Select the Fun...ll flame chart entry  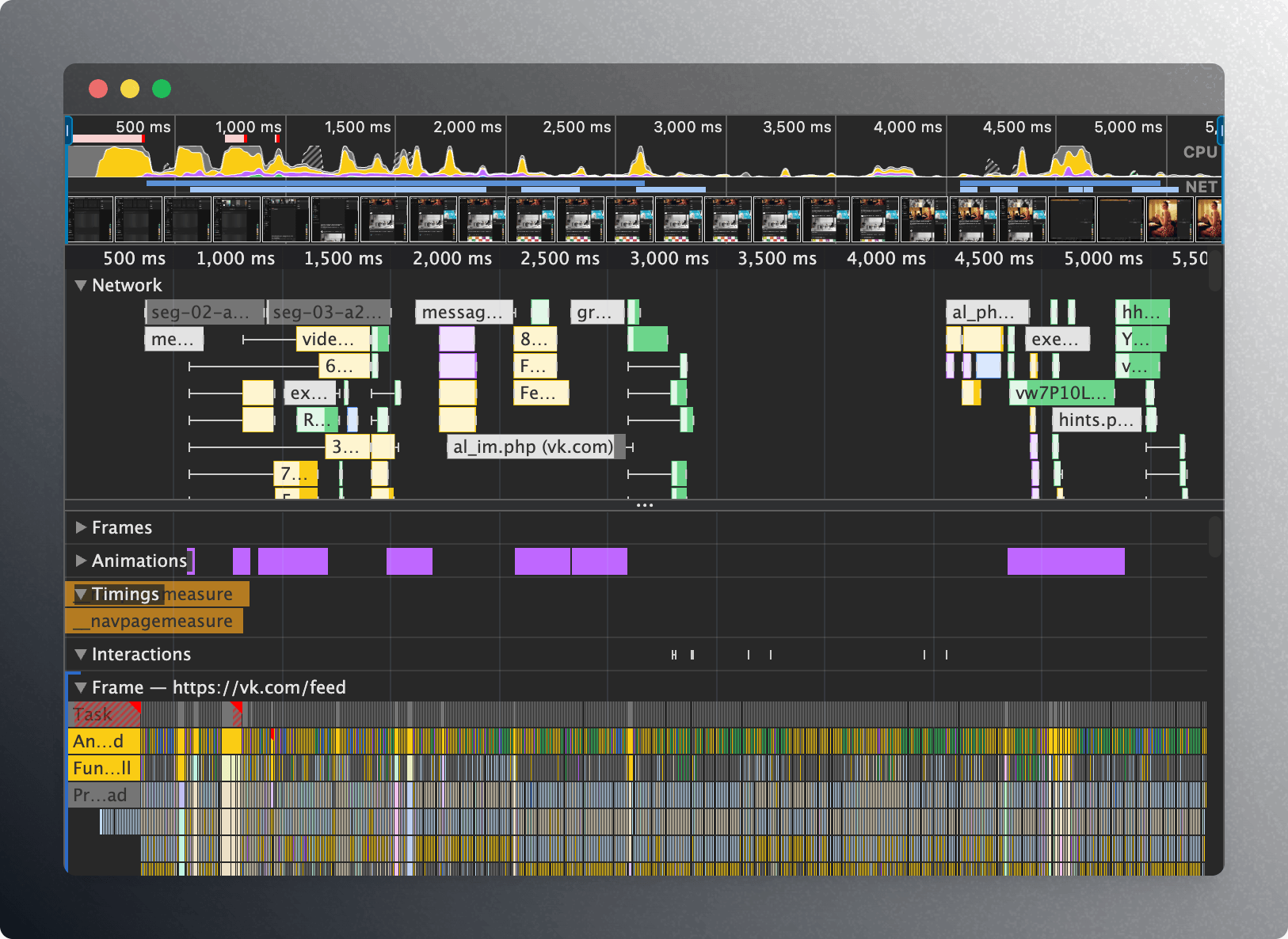coord(104,769)
